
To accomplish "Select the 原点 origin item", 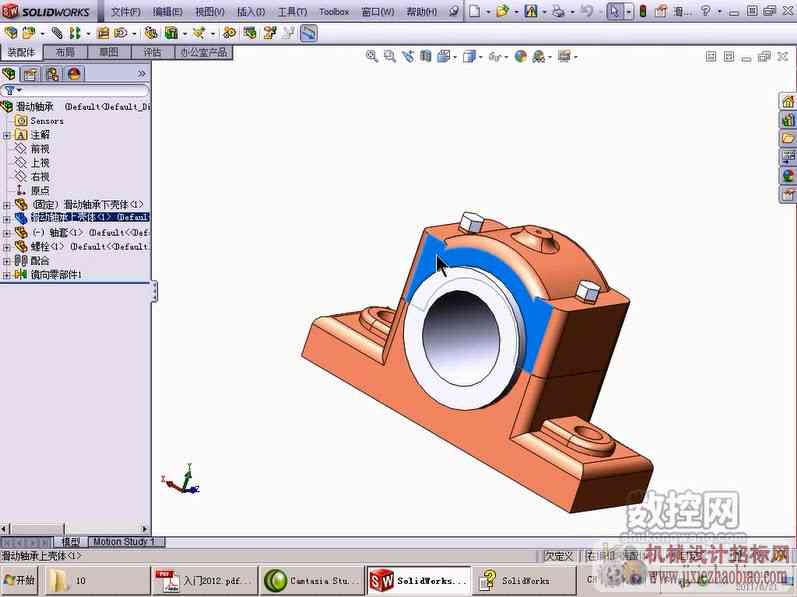I will tap(40, 191).
